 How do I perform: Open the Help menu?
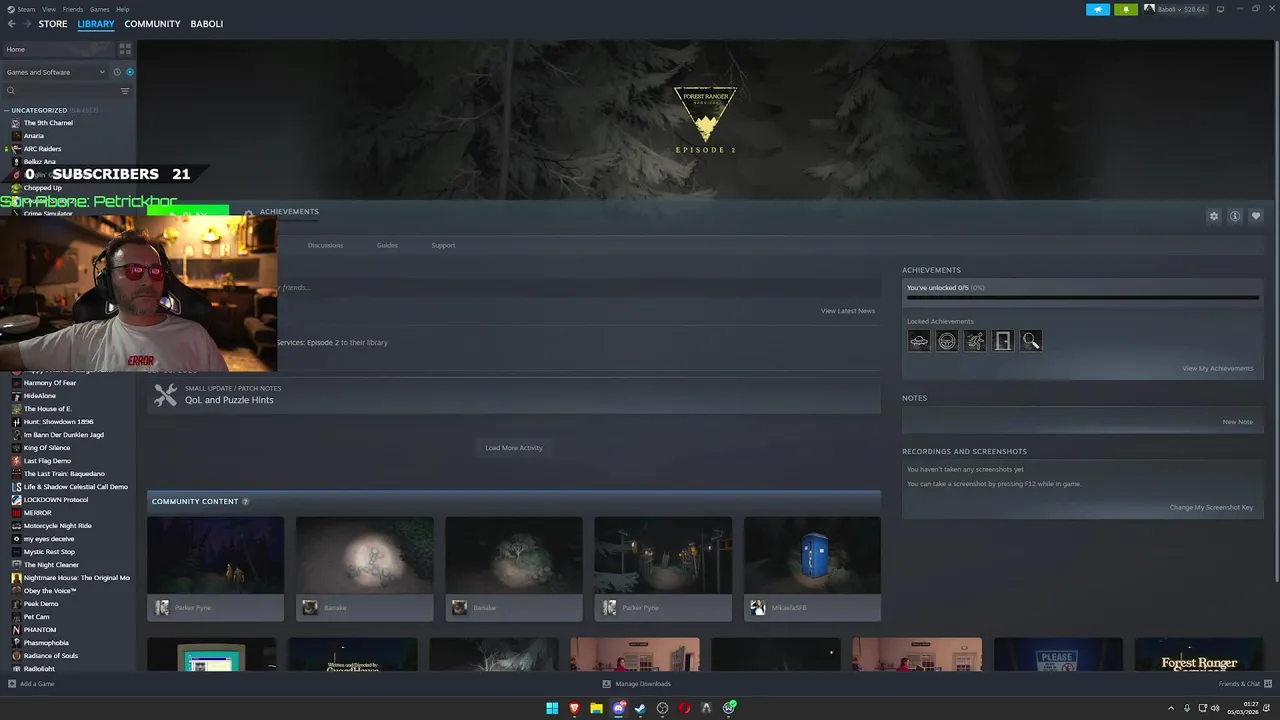pos(123,9)
